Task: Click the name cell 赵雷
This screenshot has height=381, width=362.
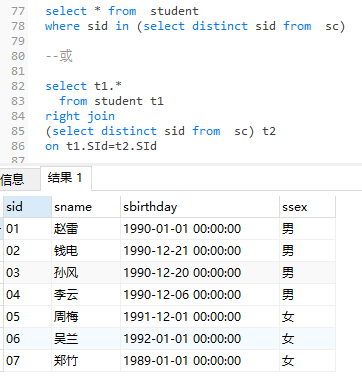Action: tap(86, 229)
